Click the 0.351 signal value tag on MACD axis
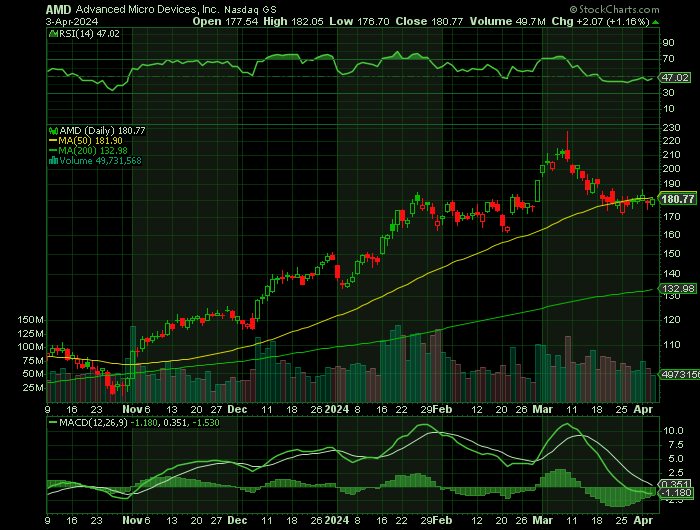 (x=677, y=485)
